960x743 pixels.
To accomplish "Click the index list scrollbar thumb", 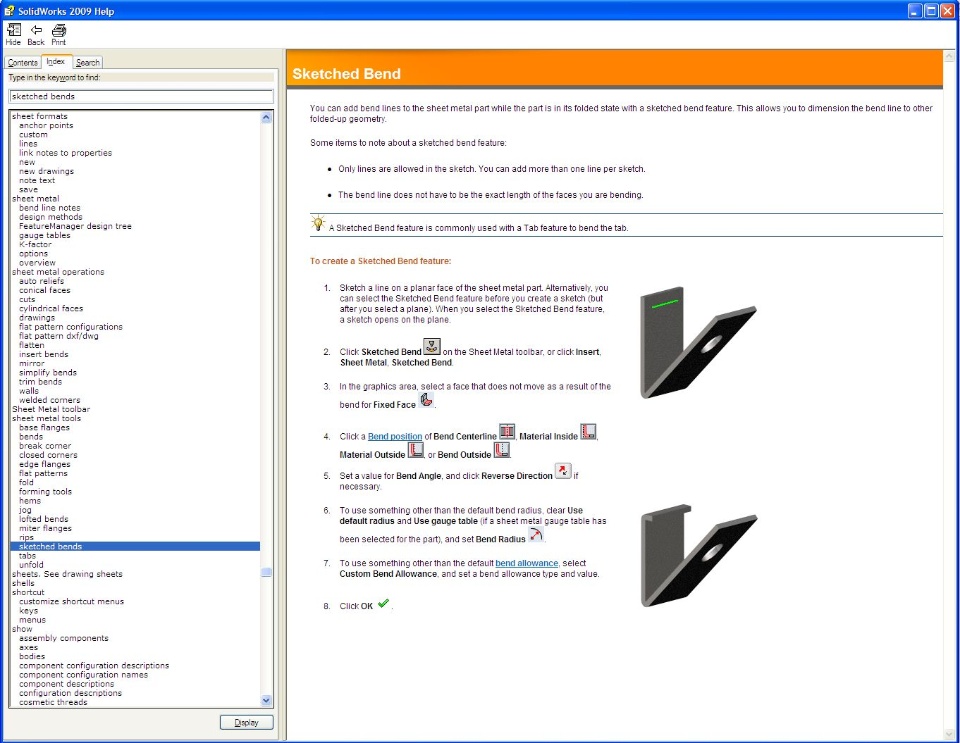I will (266, 573).
